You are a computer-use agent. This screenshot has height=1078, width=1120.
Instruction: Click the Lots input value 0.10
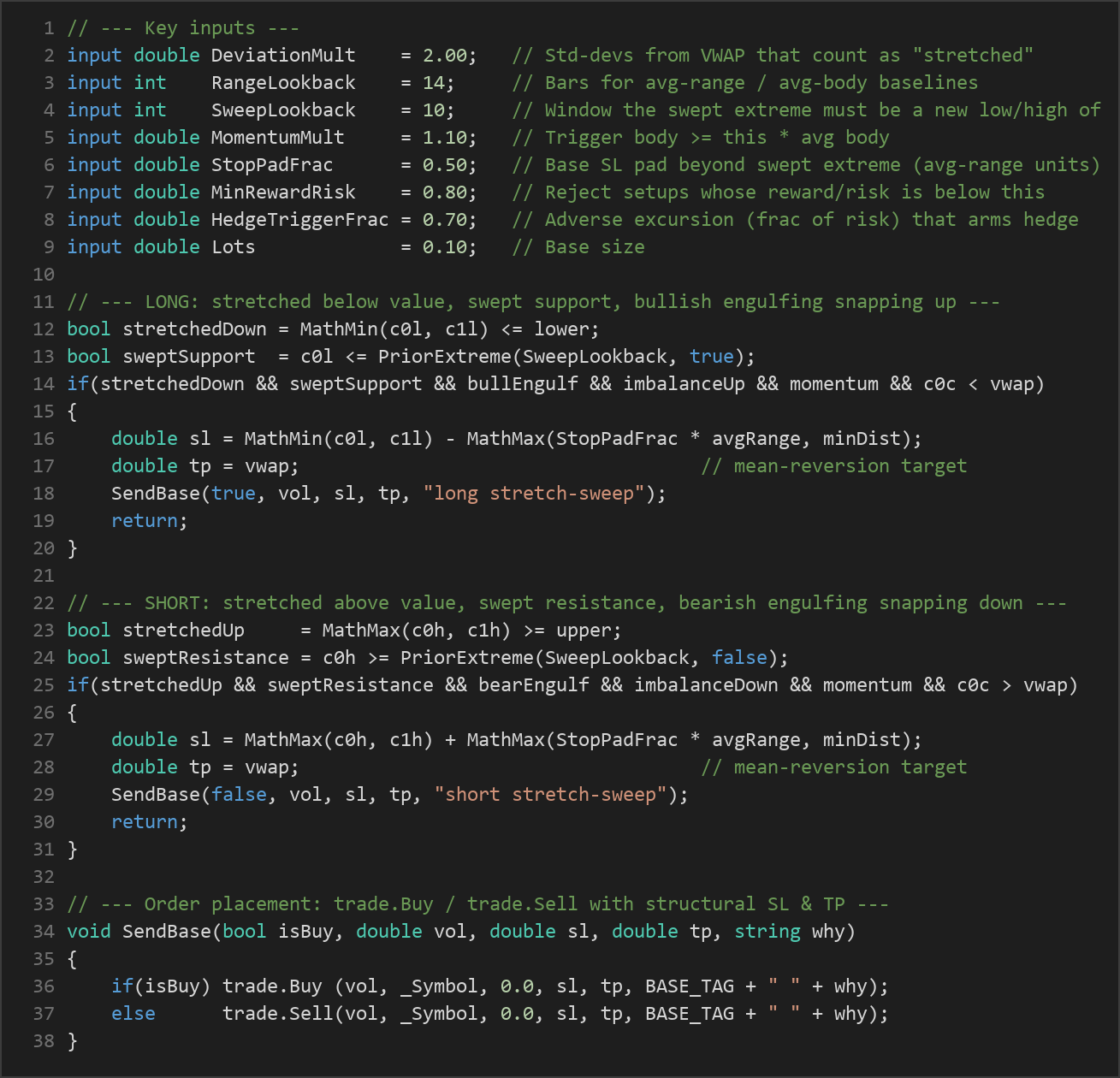445,247
